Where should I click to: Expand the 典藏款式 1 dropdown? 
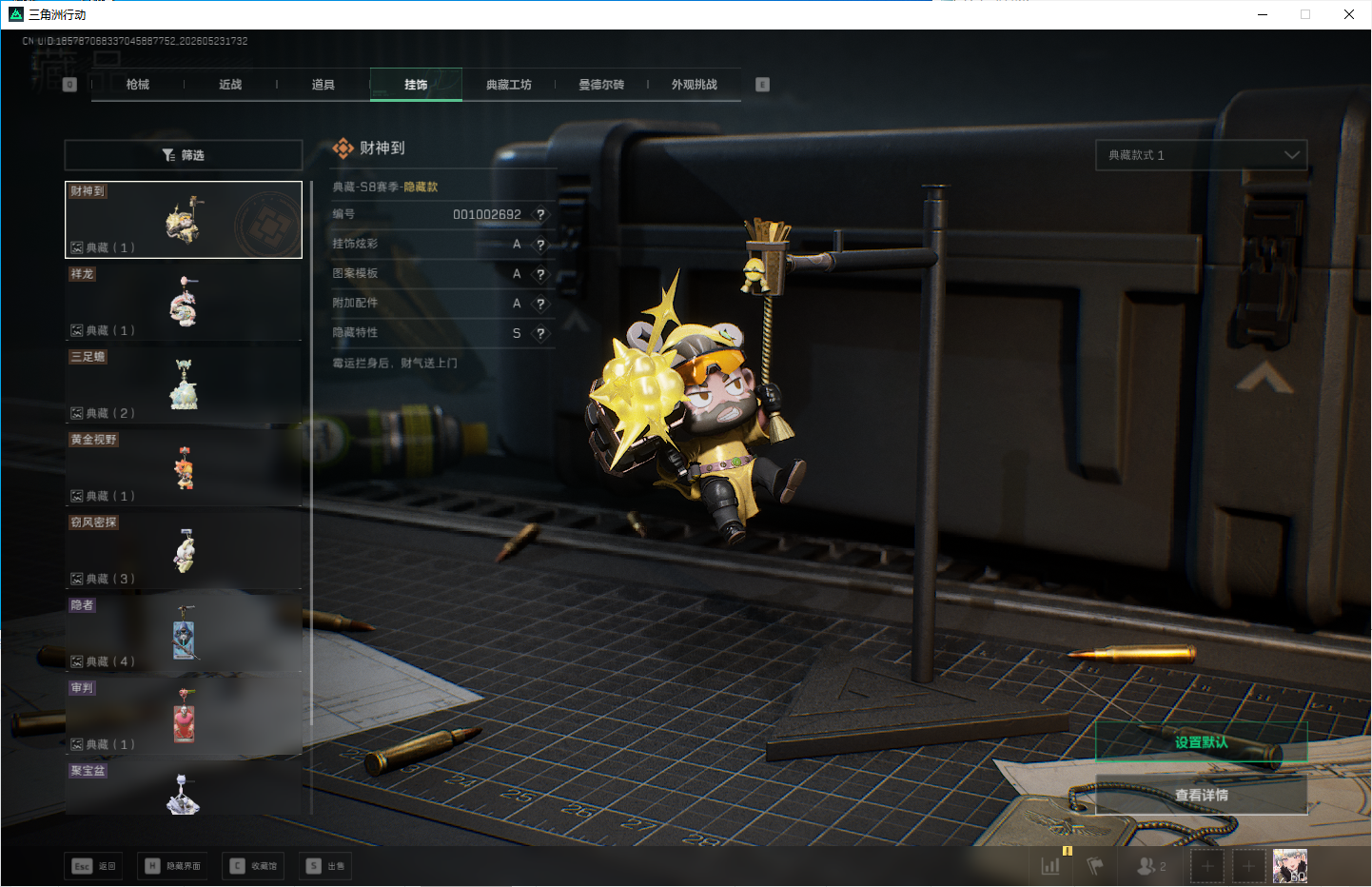point(1202,155)
